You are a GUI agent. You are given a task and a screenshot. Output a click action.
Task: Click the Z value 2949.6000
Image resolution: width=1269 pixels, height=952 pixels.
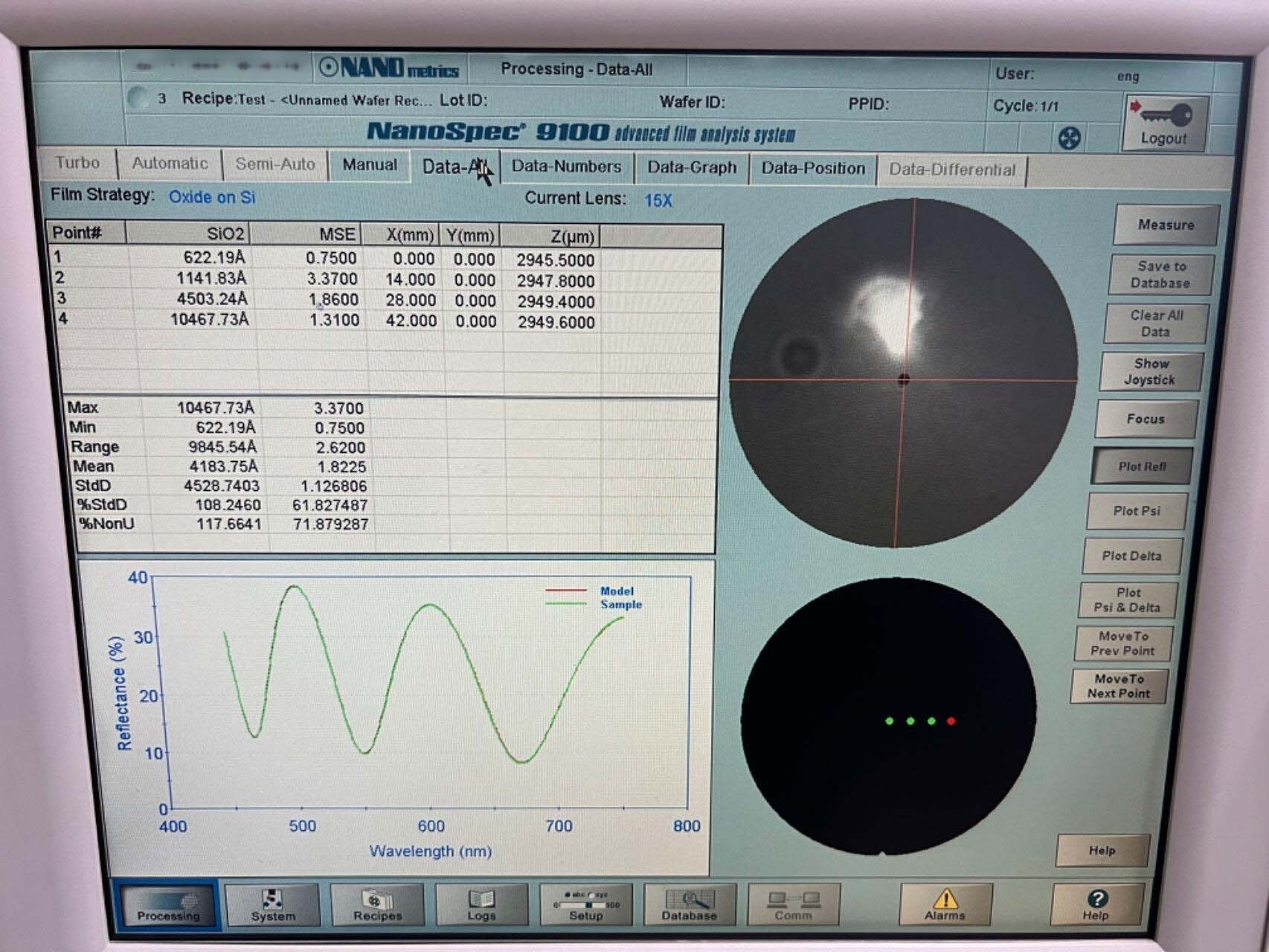[x=556, y=322]
